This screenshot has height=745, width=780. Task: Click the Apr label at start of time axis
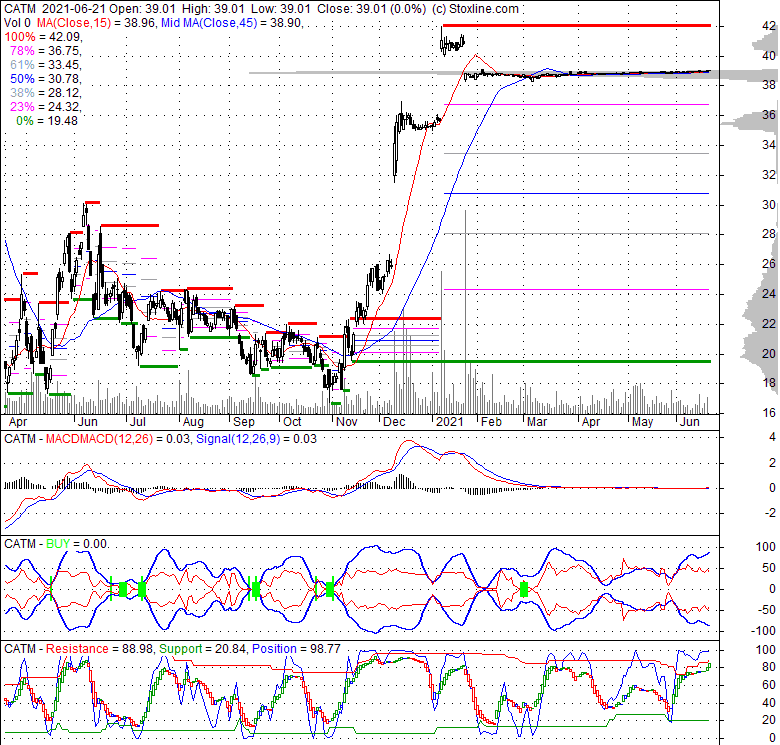pyautogui.click(x=18, y=422)
